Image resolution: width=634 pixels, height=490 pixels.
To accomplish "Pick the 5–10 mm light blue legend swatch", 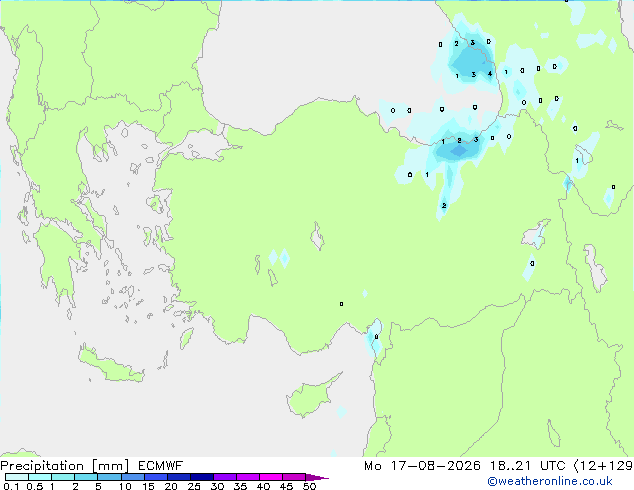I will point(109,477).
